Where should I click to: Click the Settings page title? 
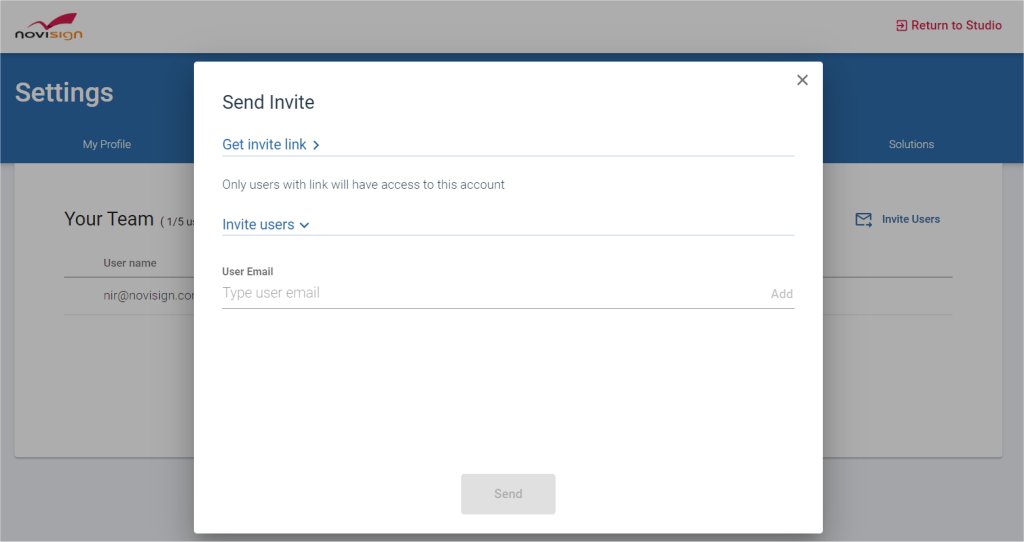[64, 93]
